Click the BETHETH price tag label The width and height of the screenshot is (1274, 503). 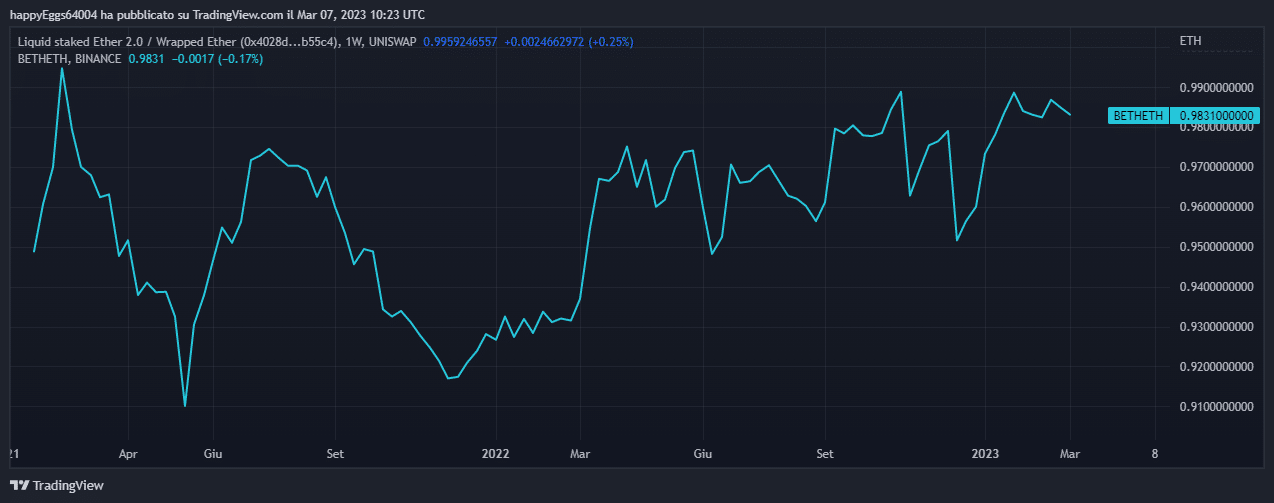(1138, 116)
